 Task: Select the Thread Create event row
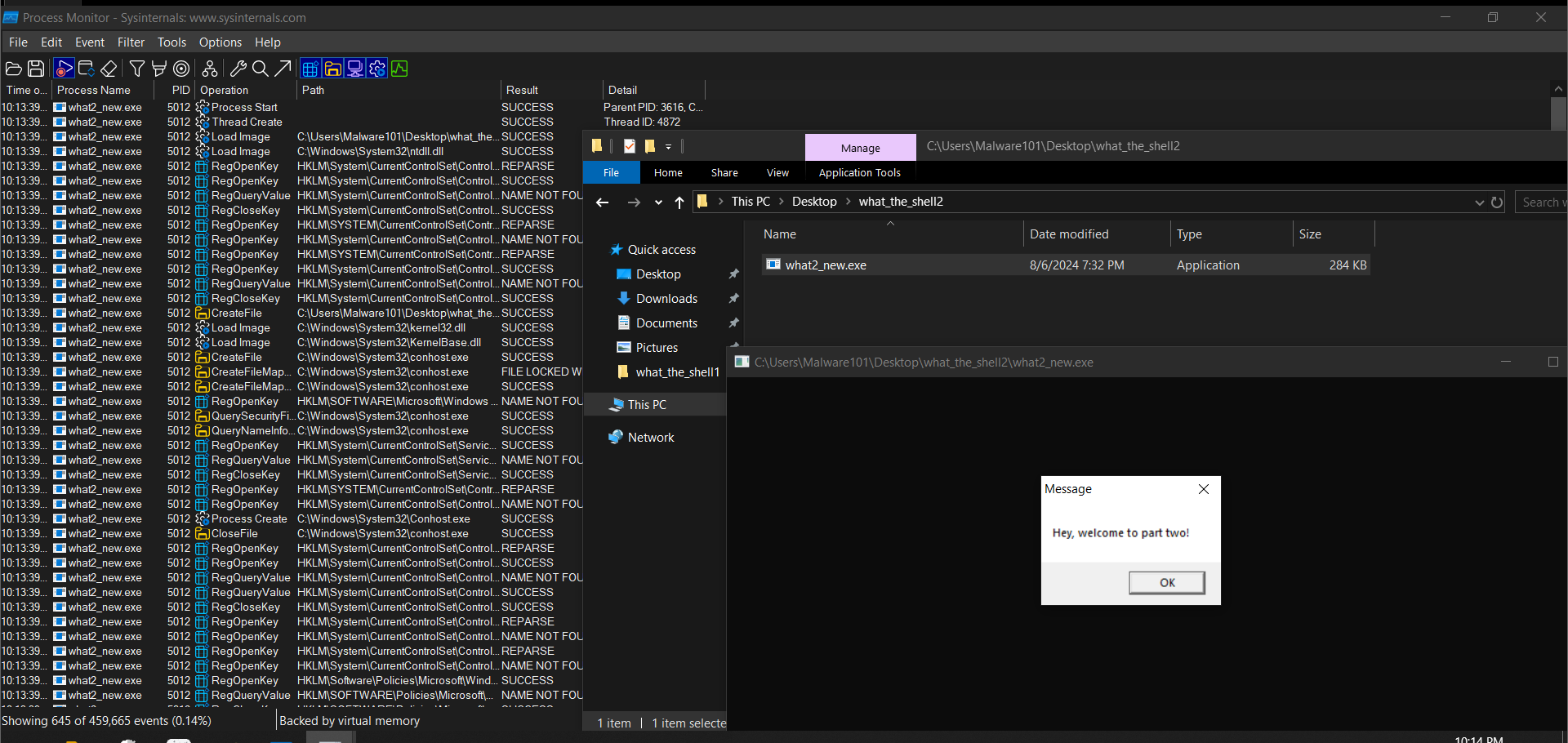click(352, 122)
